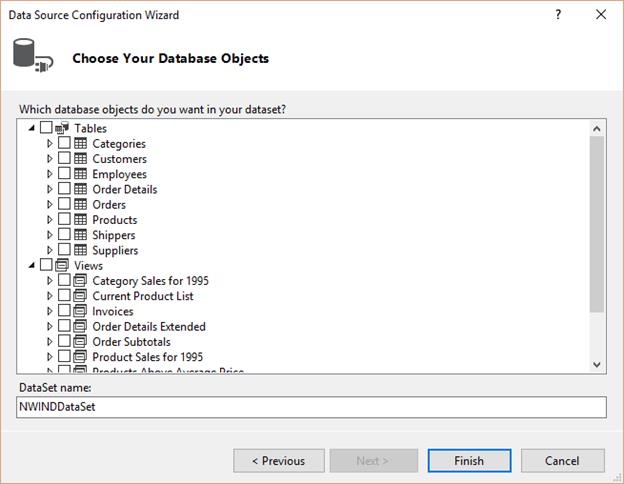624x484 pixels.
Task: Expand the Shippers table node
Action: point(50,235)
